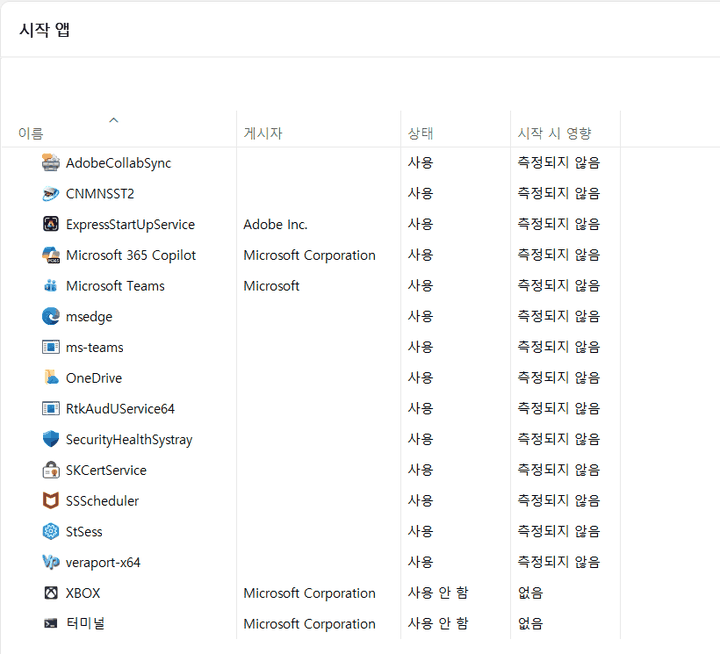Select the SKCertService lock icon
The image size is (720, 654).
[51, 470]
